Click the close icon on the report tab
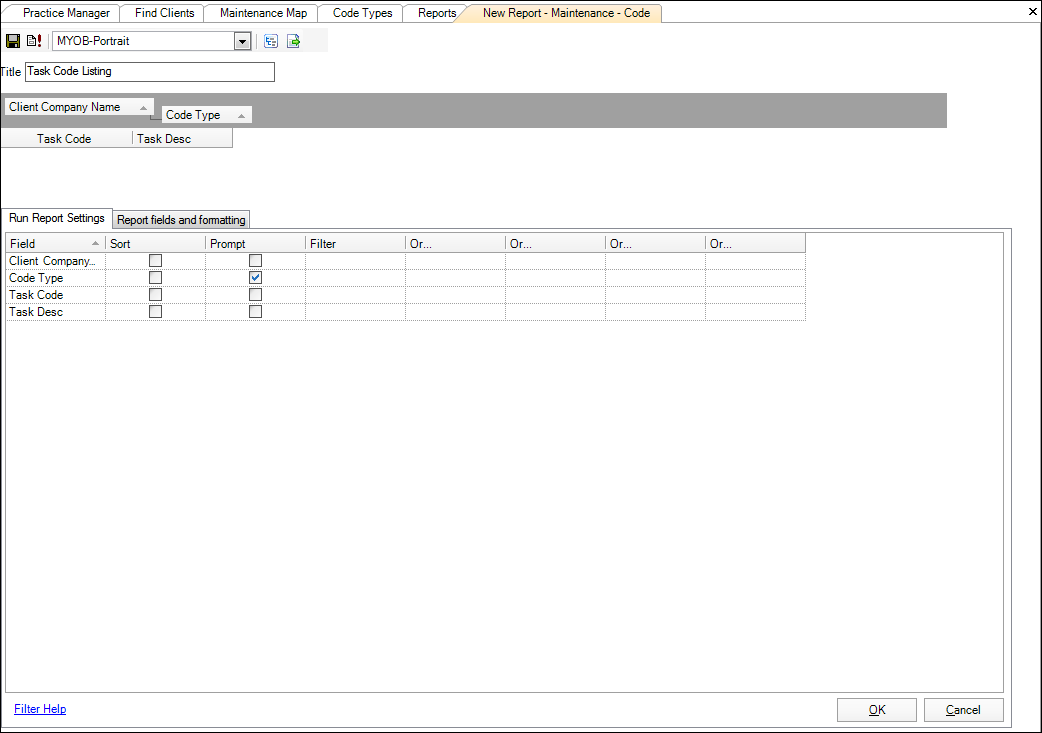 point(1031,12)
